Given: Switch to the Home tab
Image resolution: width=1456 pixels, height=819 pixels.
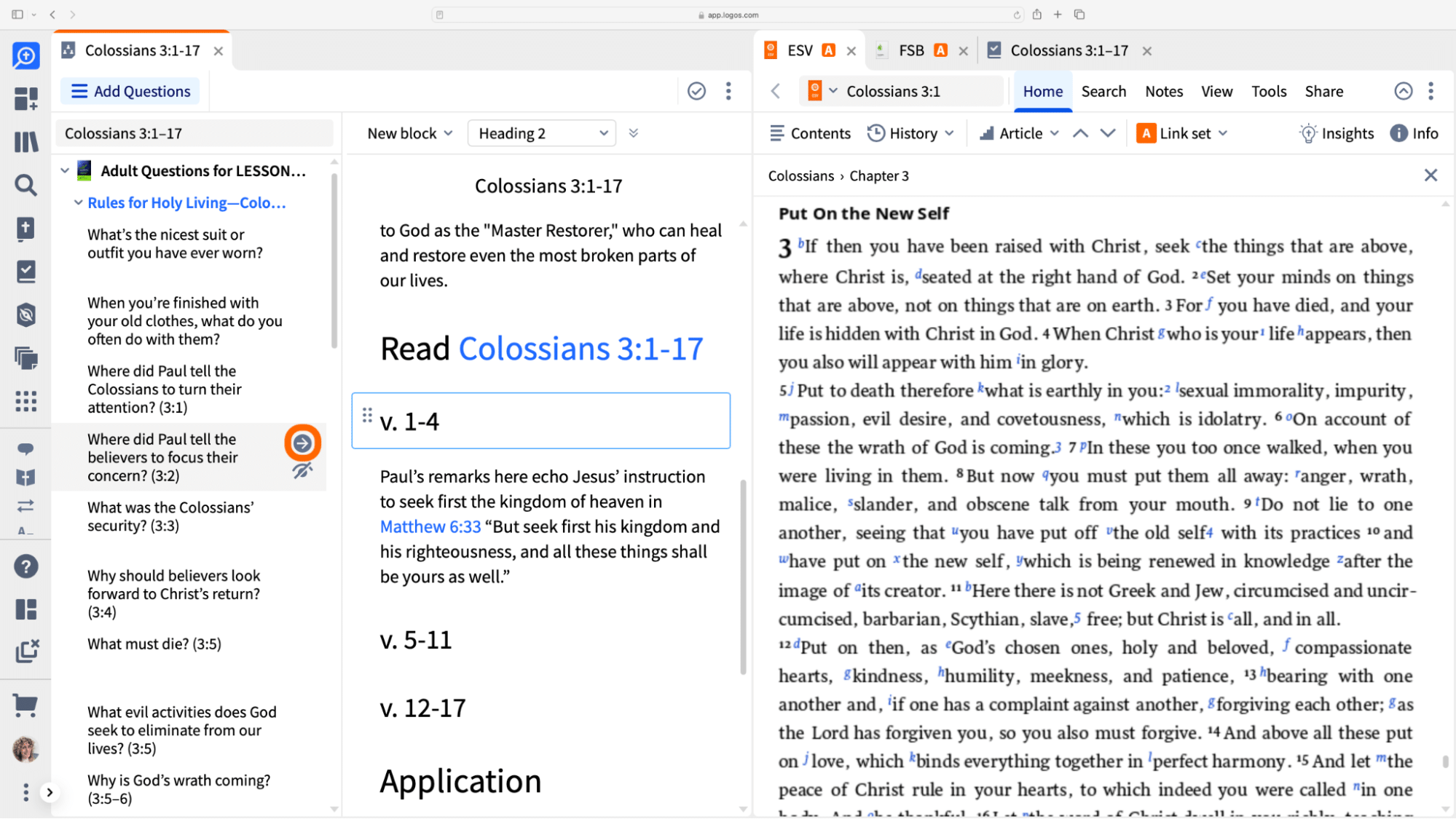Looking at the screenshot, I should pyautogui.click(x=1043, y=91).
